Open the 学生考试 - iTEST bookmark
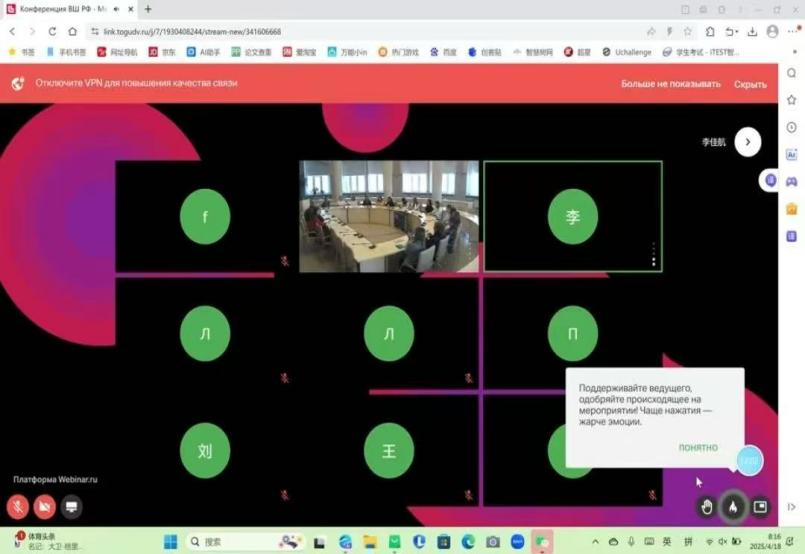 coord(701,52)
